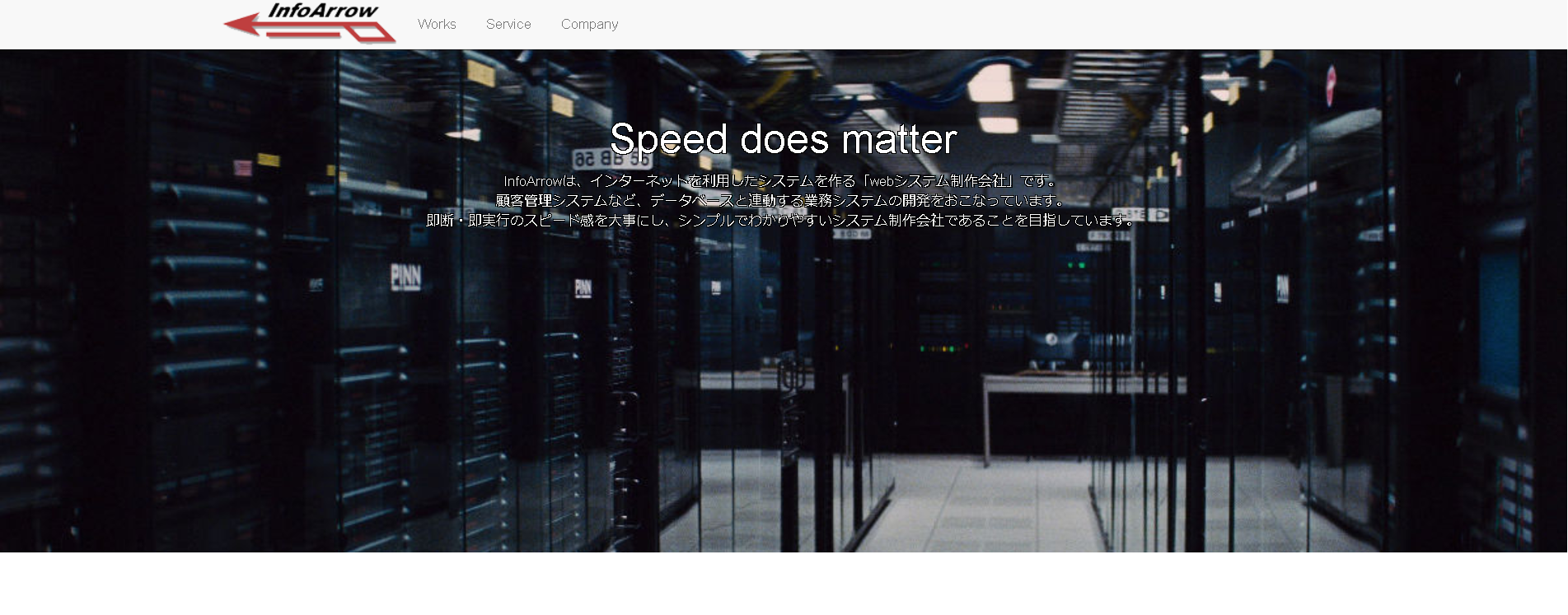
Task: Click the large PINN label on left rack
Action: [x=406, y=277]
